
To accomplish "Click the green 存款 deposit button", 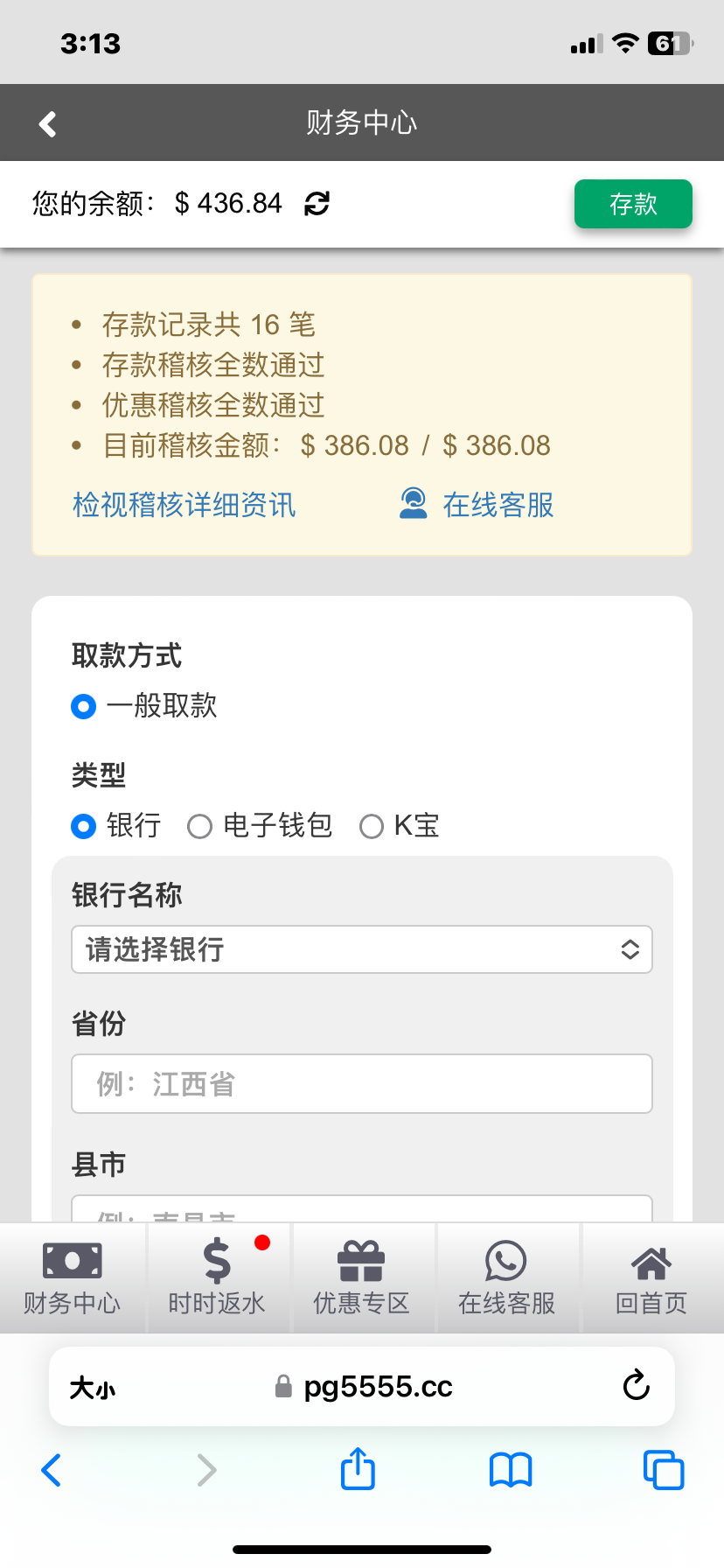I will point(633,204).
